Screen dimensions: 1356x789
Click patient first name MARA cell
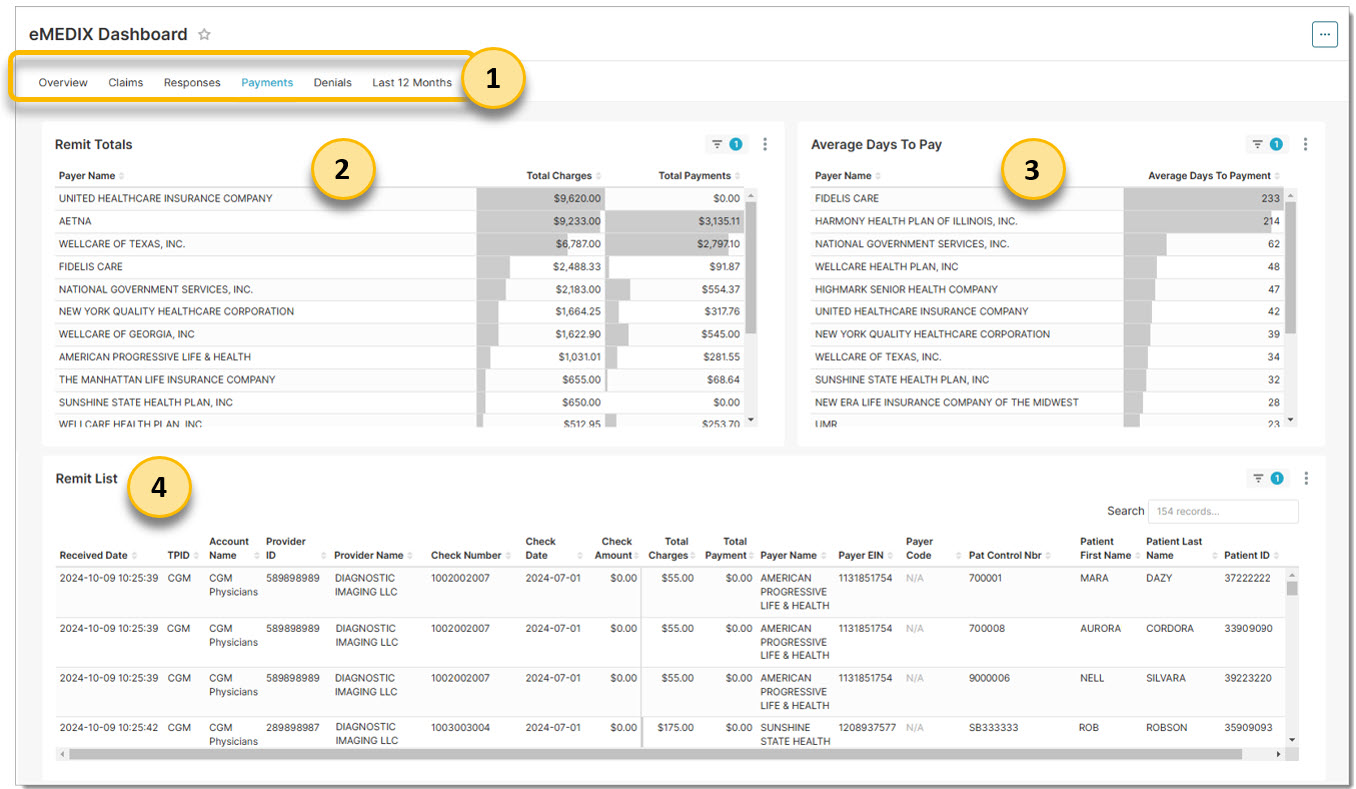[x=1094, y=579]
